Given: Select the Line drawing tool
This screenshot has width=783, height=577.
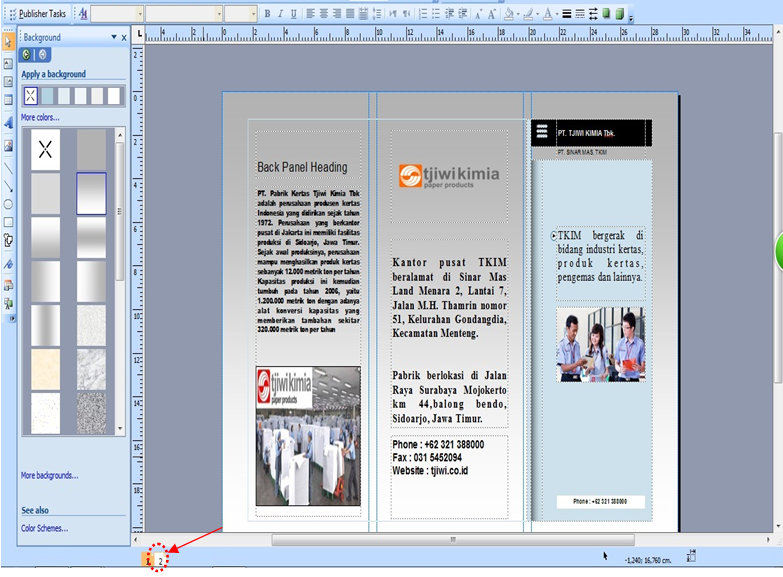Looking at the screenshot, I should pos(8,168).
